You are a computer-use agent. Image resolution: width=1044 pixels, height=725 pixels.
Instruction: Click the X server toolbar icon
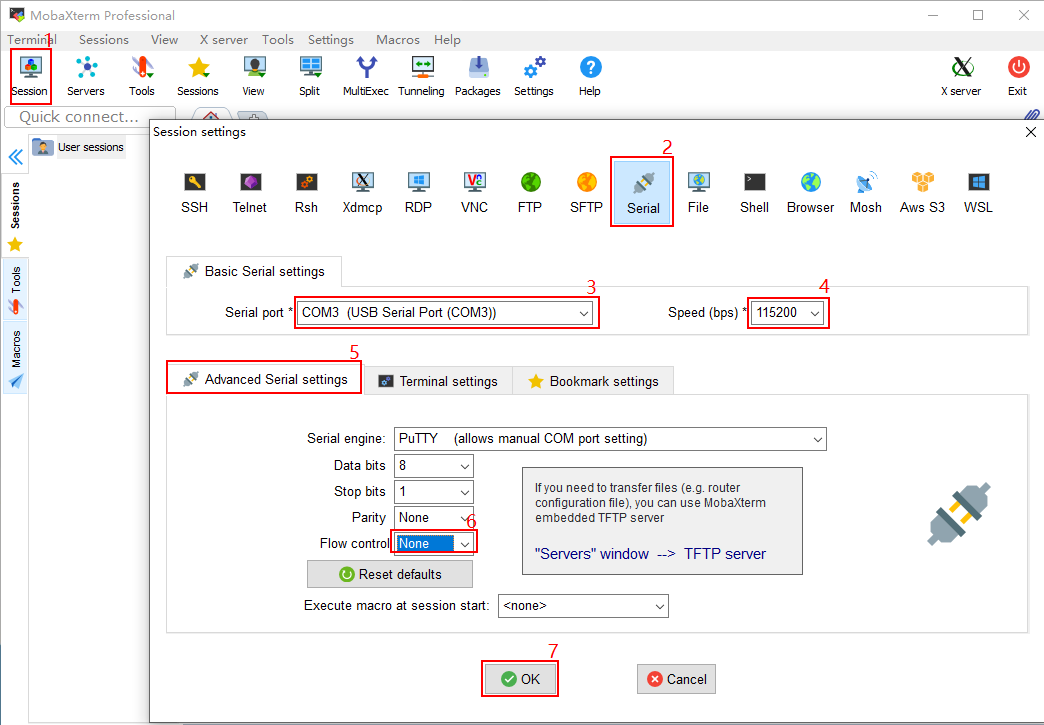pyautogui.click(x=961, y=77)
